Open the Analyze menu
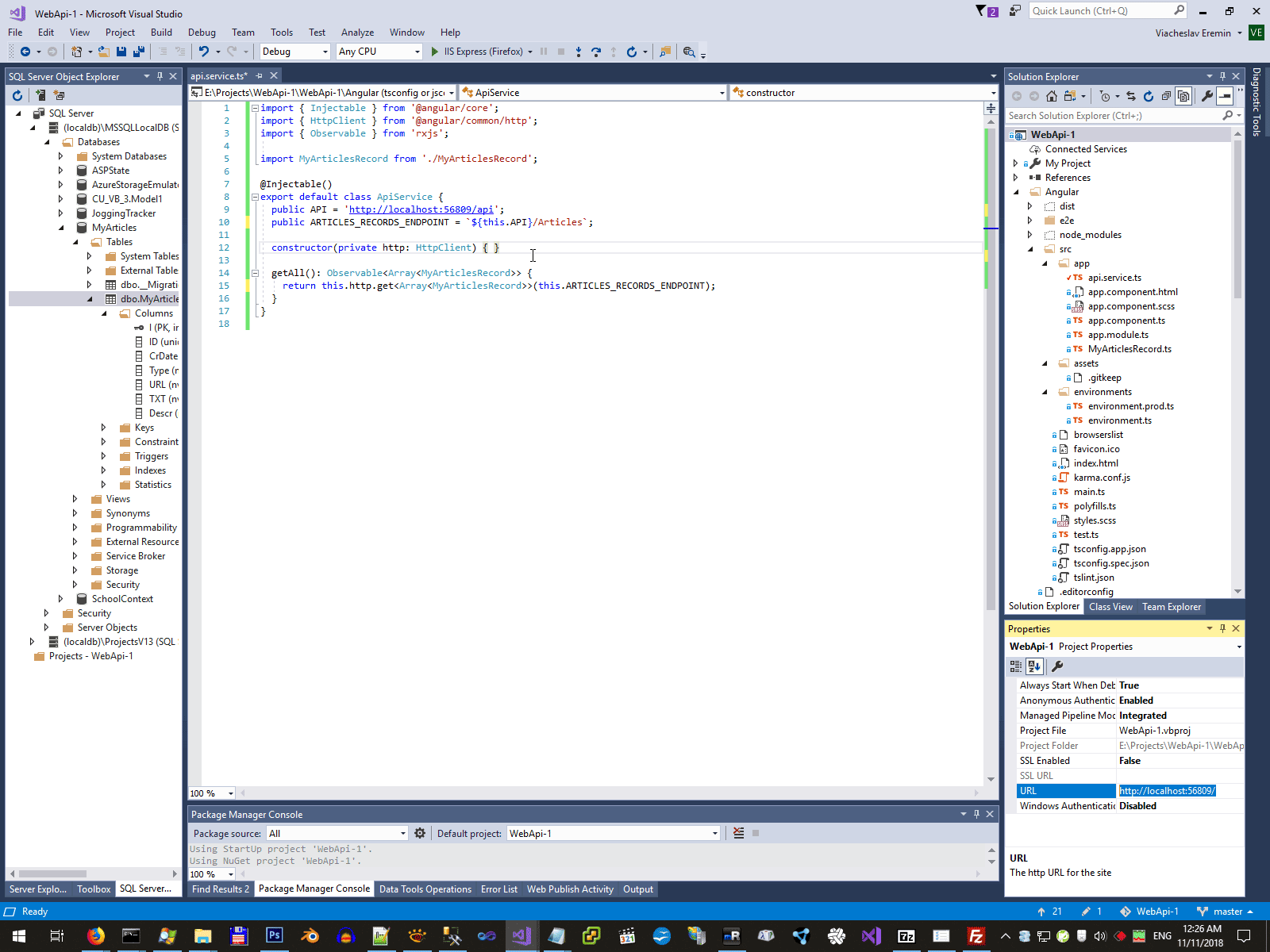1270x952 pixels. 357,33
